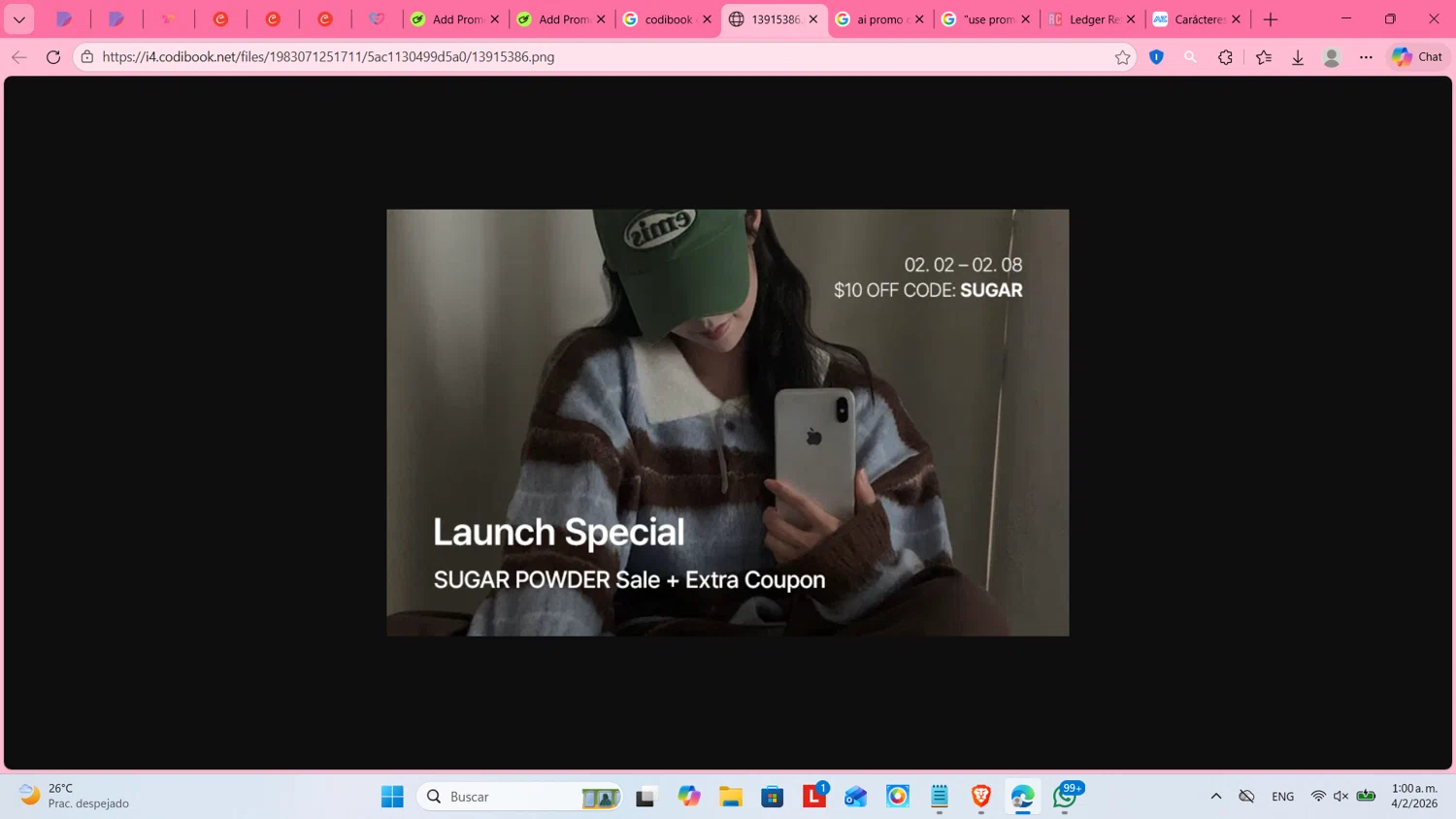Select the pinned heart icon tab

point(377,19)
